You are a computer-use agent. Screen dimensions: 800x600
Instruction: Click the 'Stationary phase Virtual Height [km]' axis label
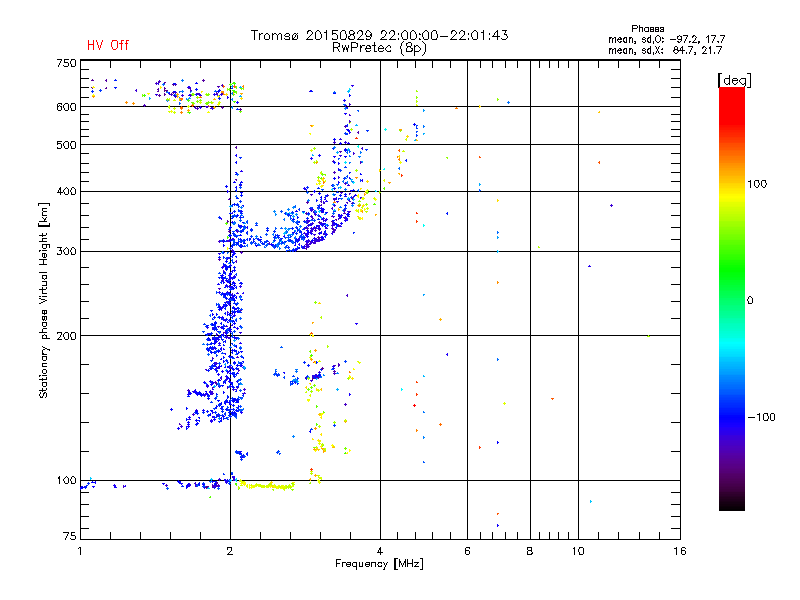click(x=43, y=300)
